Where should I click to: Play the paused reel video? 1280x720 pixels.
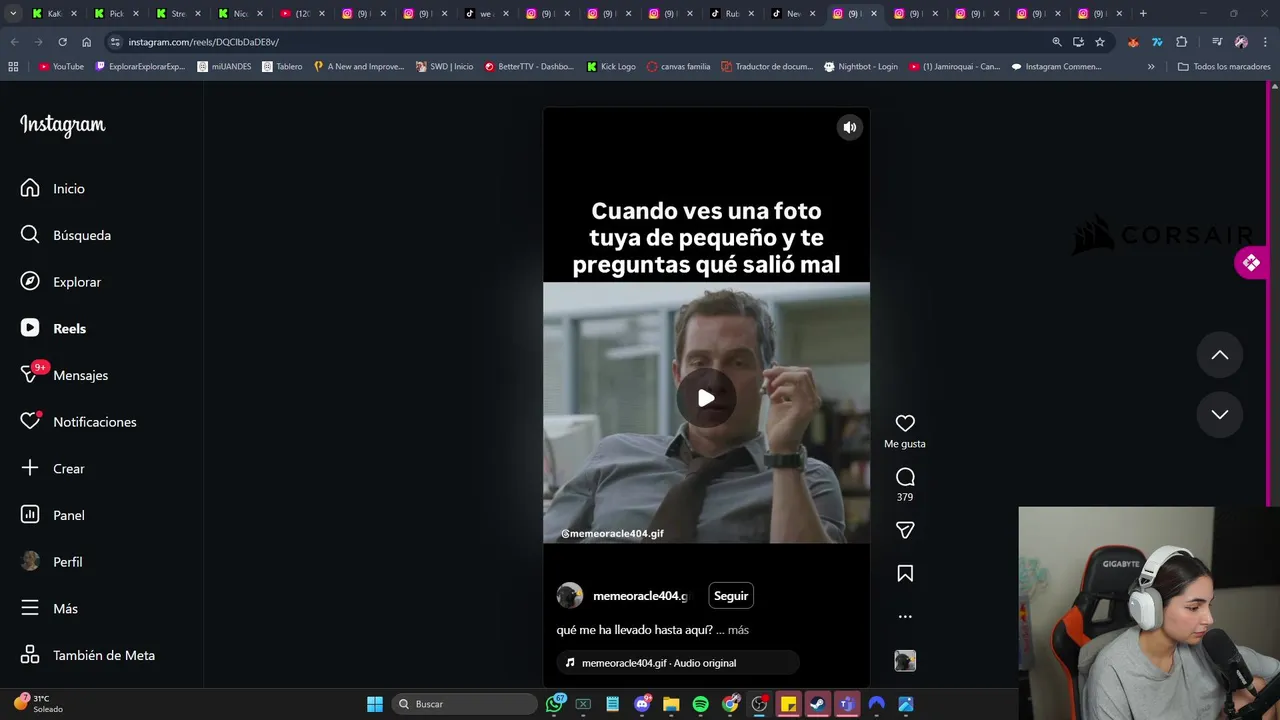[706, 398]
